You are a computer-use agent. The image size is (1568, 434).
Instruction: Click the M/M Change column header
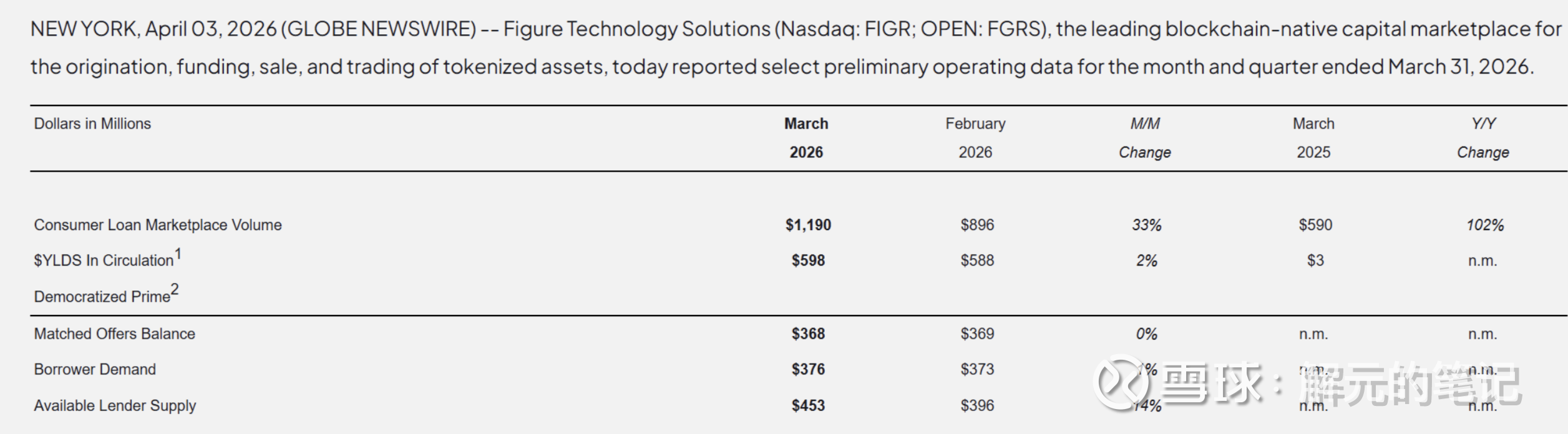[1145, 138]
